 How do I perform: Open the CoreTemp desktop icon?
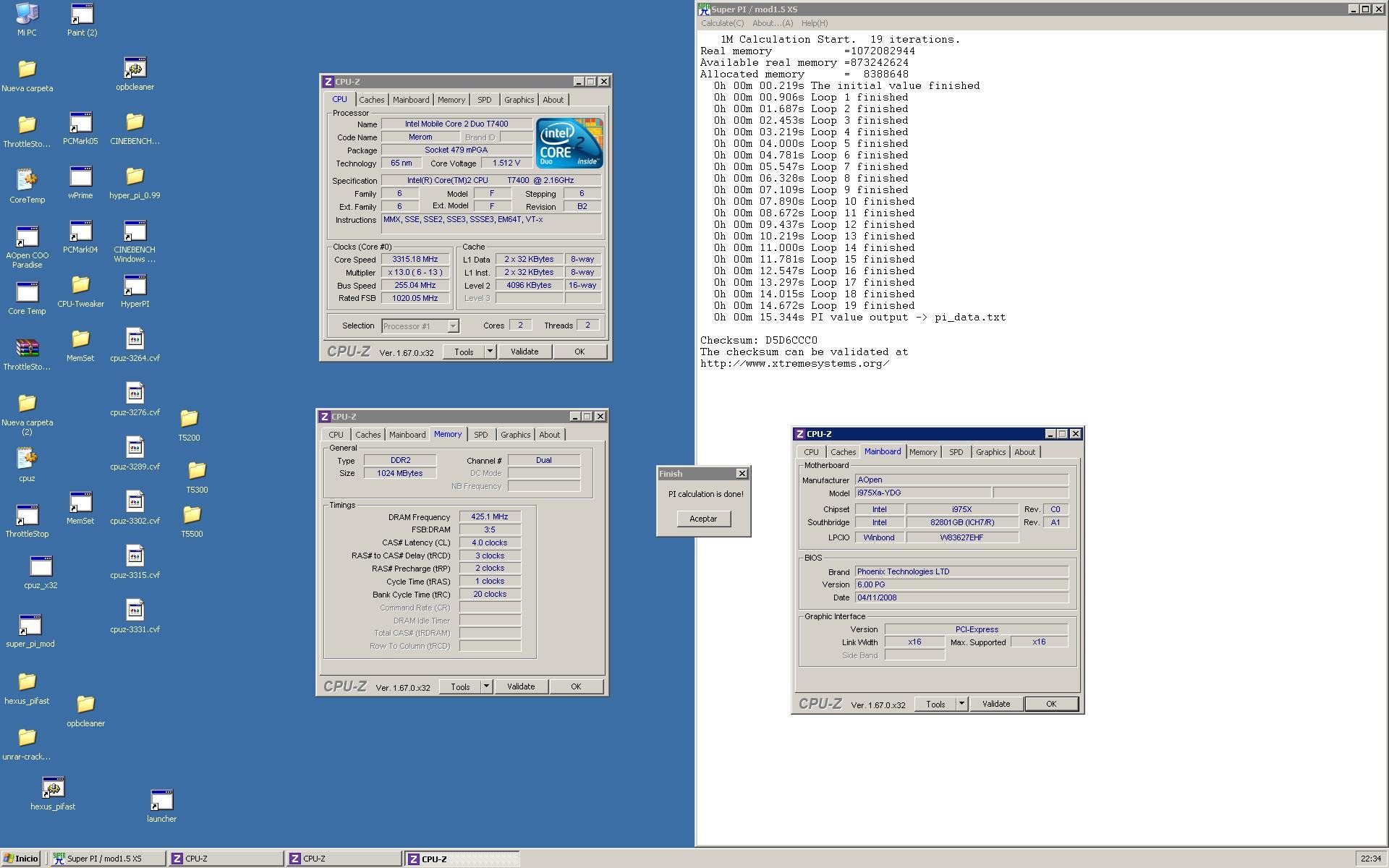pyautogui.click(x=27, y=180)
